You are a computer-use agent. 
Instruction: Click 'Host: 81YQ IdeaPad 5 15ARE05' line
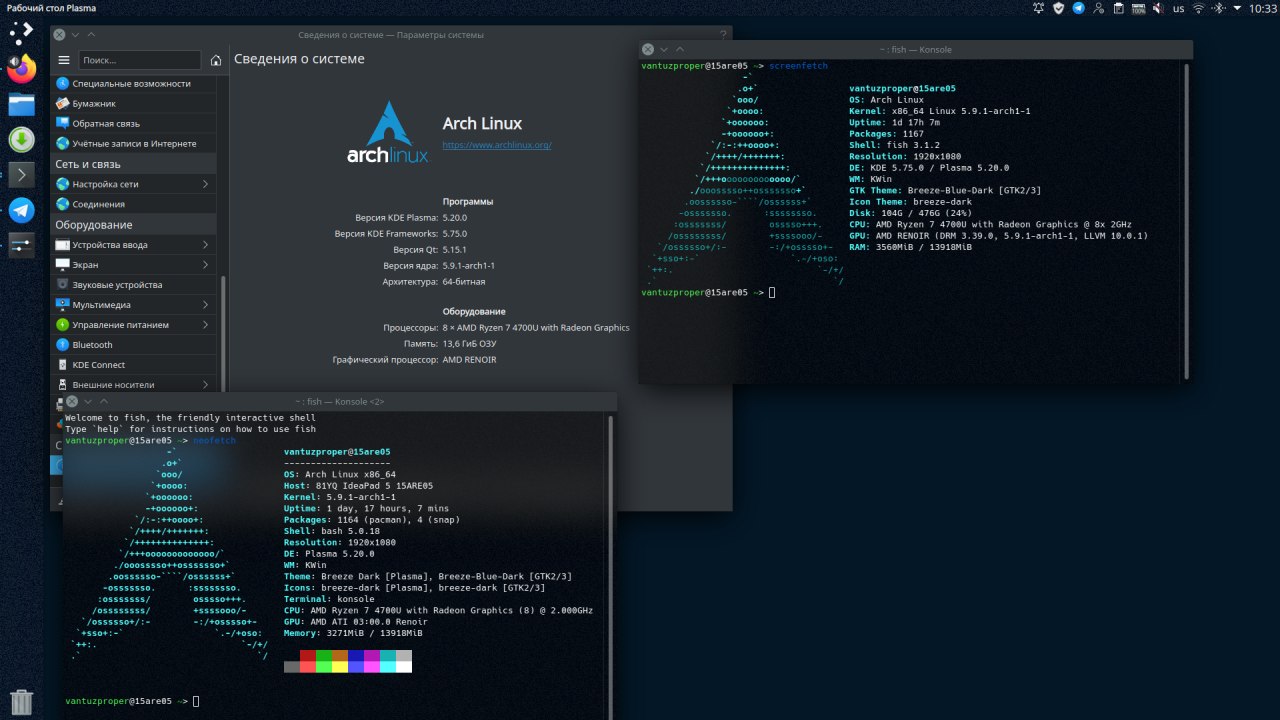point(356,485)
